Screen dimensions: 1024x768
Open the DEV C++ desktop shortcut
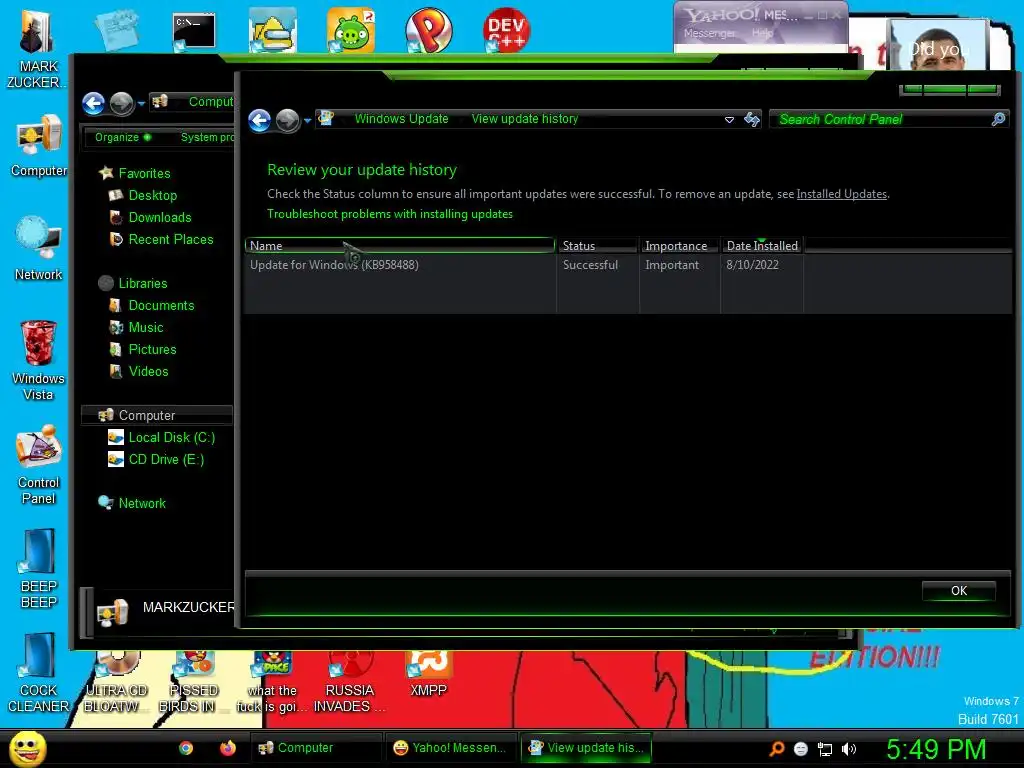tap(506, 30)
